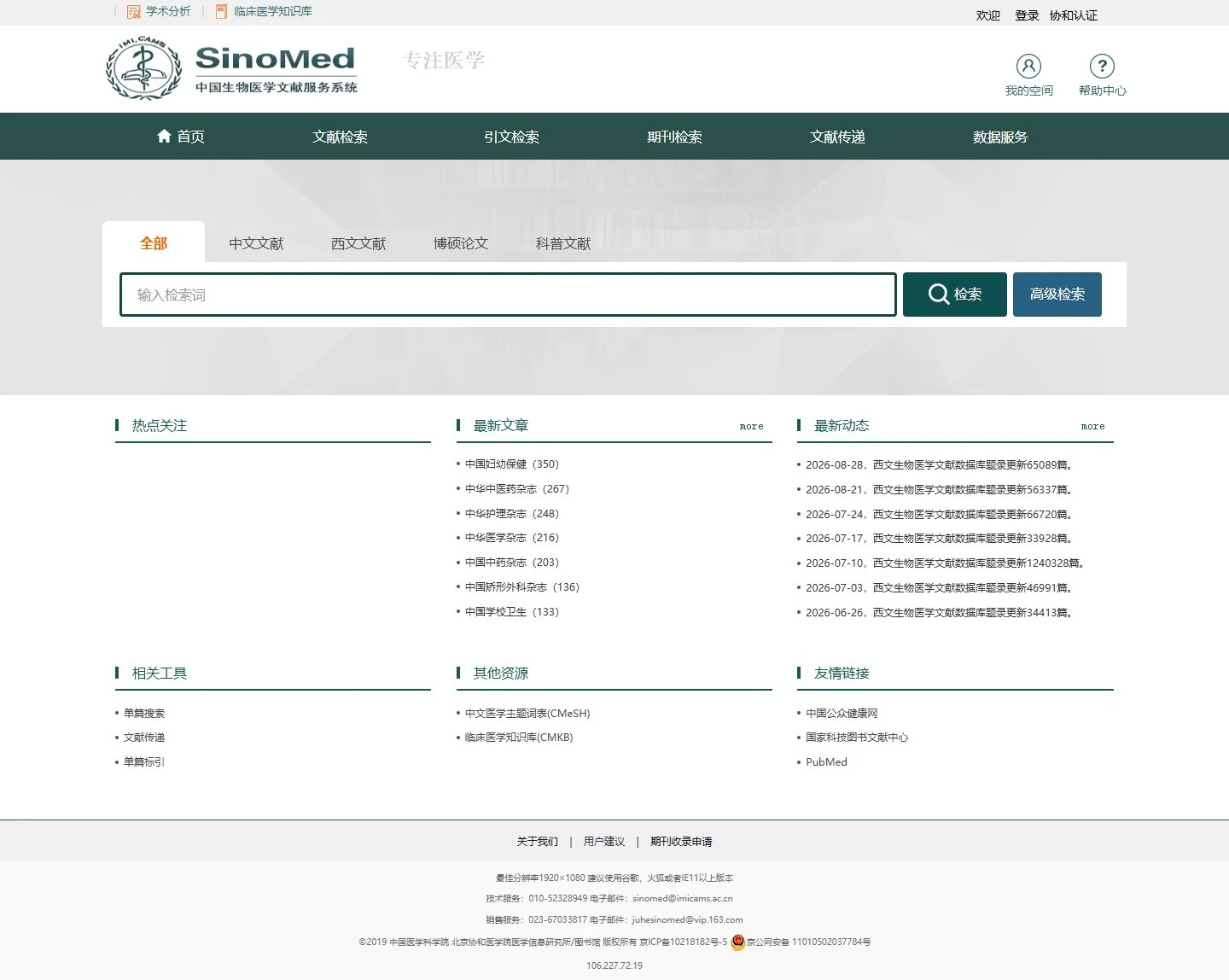This screenshot has height=980, width=1229.
Task: Visit the PubMed link
Action: (x=827, y=762)
